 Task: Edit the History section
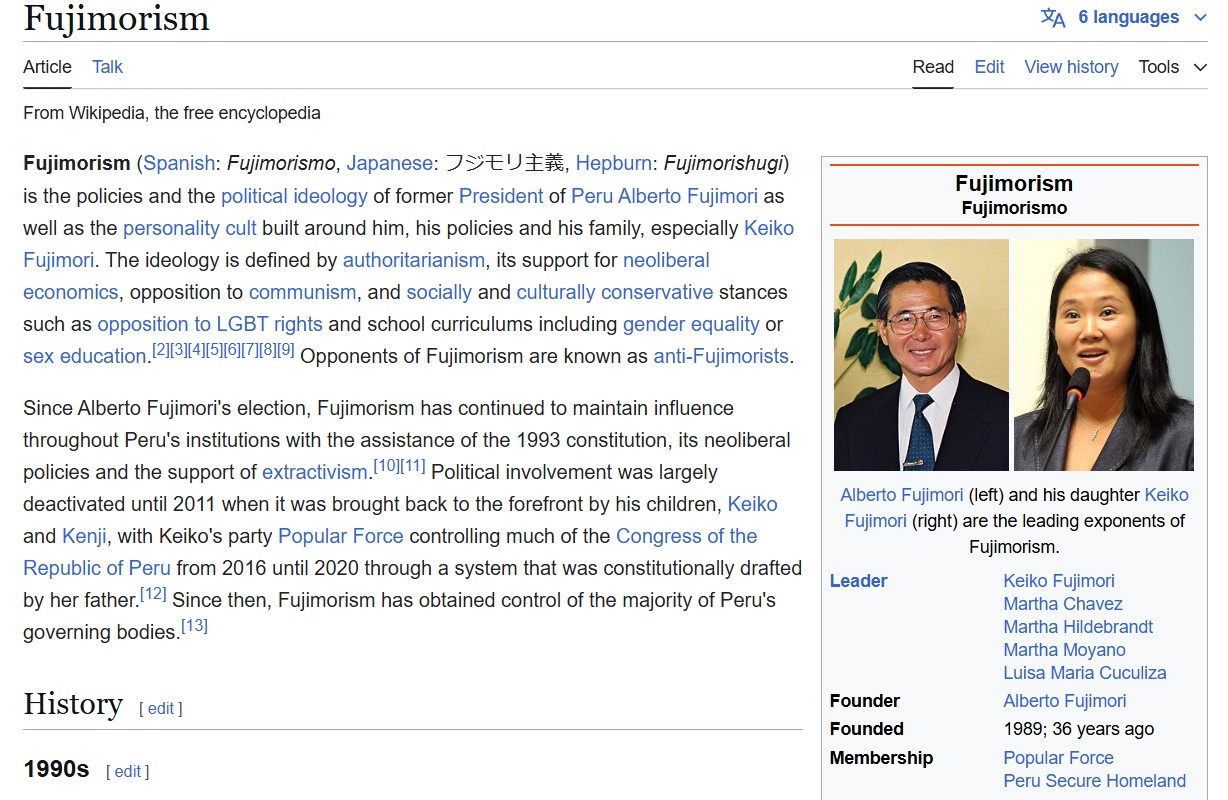(161, 709)
